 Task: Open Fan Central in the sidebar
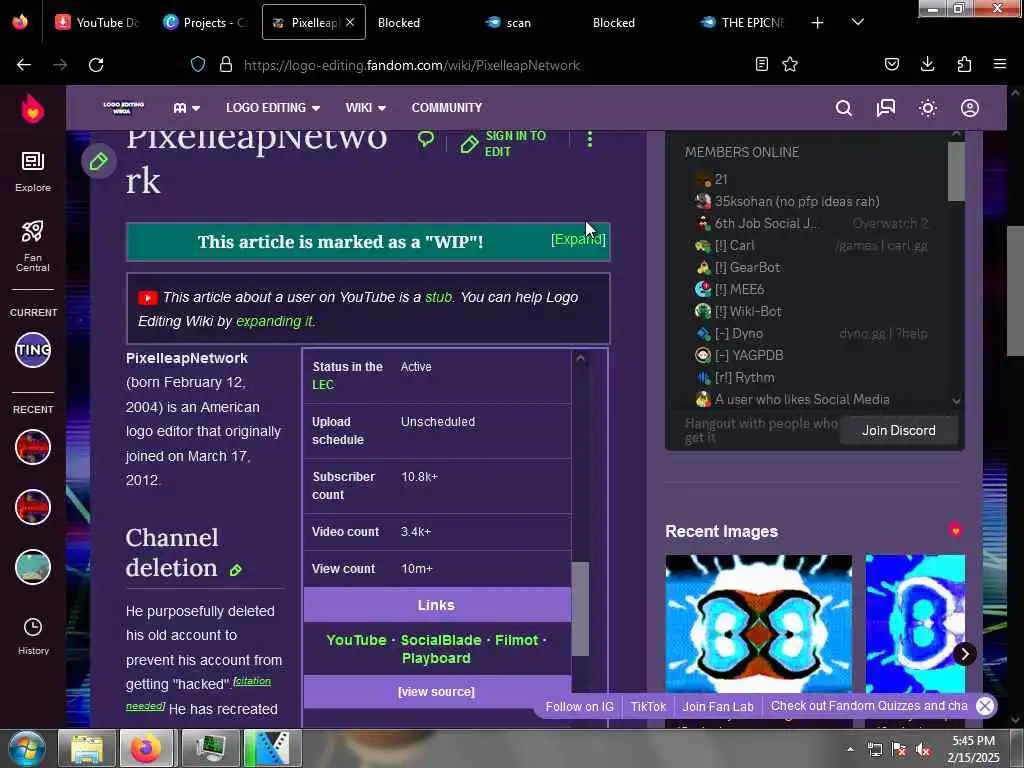[x=33, y=245]
